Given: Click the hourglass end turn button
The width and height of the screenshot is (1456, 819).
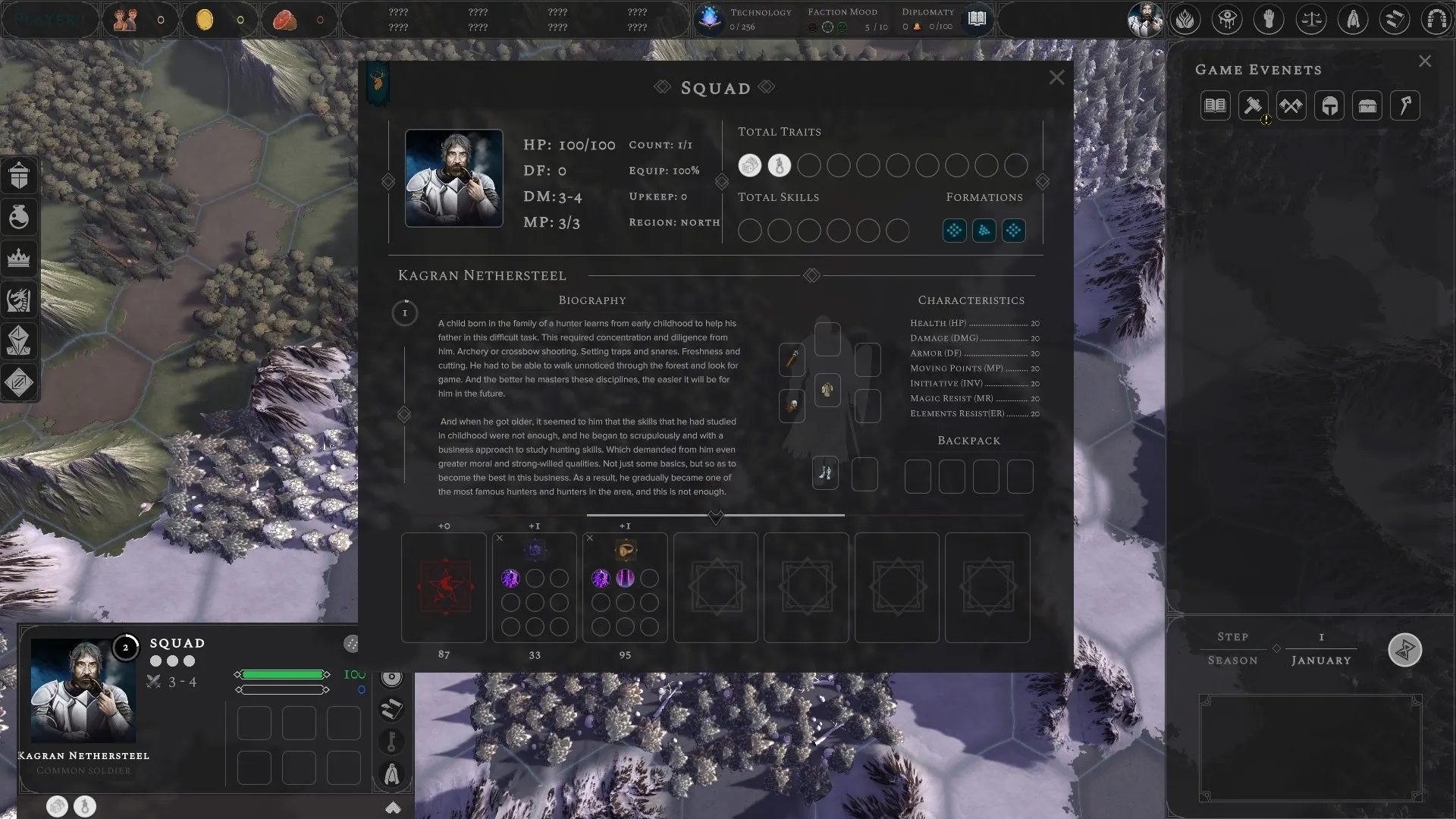Looking at the screenshot, I should pos(1404,650).
